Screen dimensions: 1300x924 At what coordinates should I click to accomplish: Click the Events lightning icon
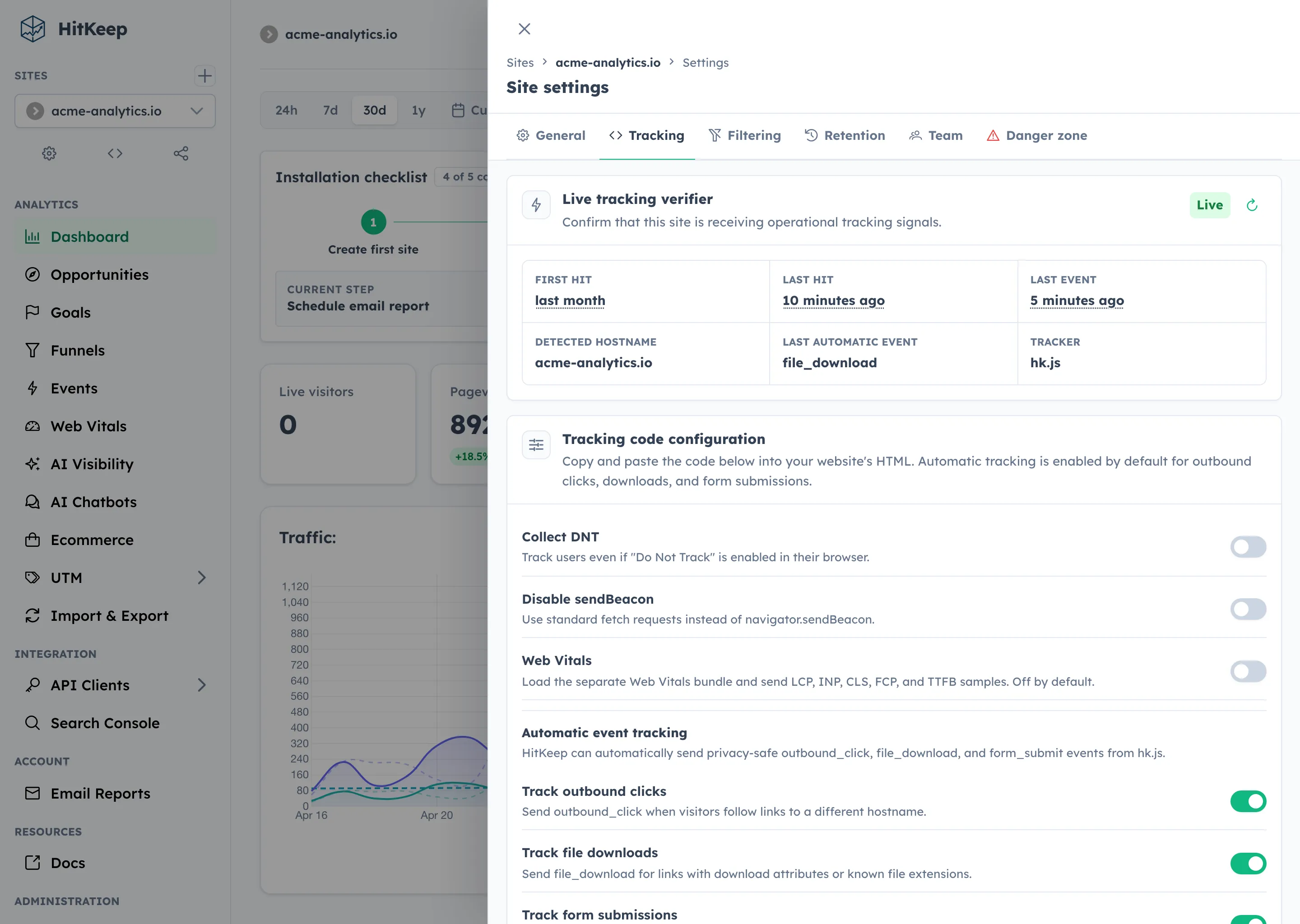[32, 388]
